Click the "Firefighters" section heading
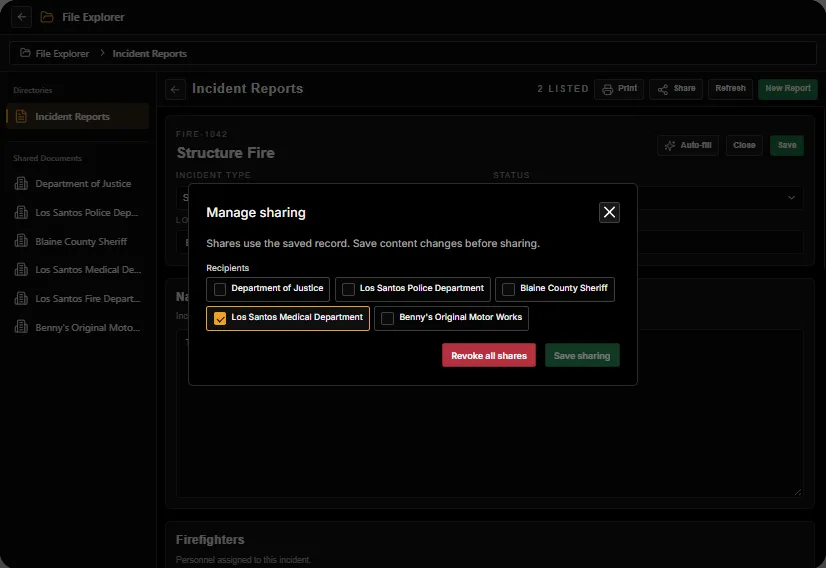Image resolution: width=826 pixels, height=568 pixels. [x=210, y=540]
